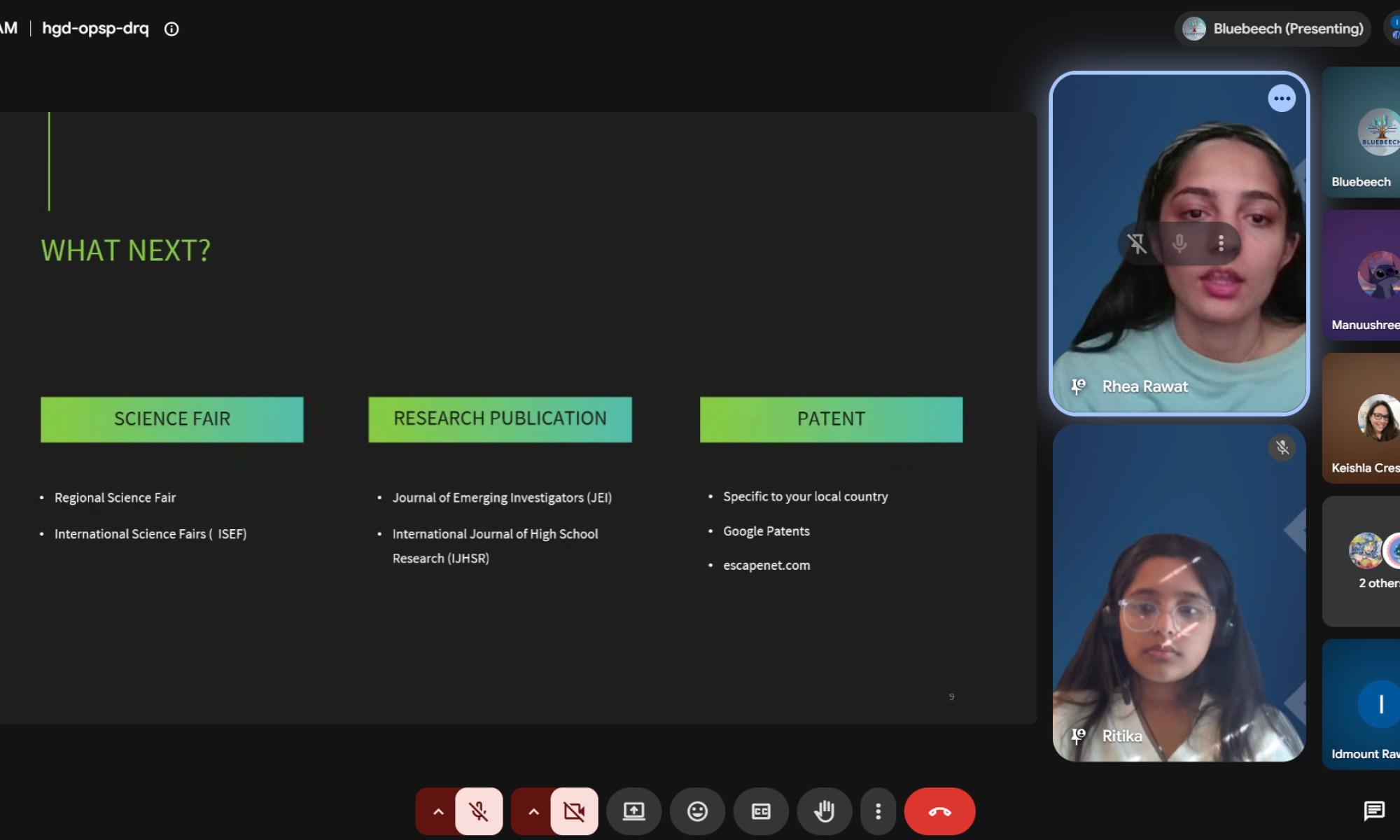The height and width of the screenshot is (840, 1400).
Task: Expand audio settings arrow
Action: [438, 811]
